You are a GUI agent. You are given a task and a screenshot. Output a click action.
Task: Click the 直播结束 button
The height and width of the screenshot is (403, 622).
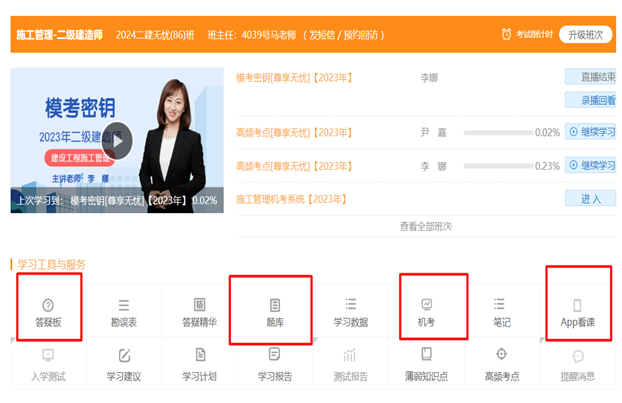pyautogui.click(x=591, y=77)
